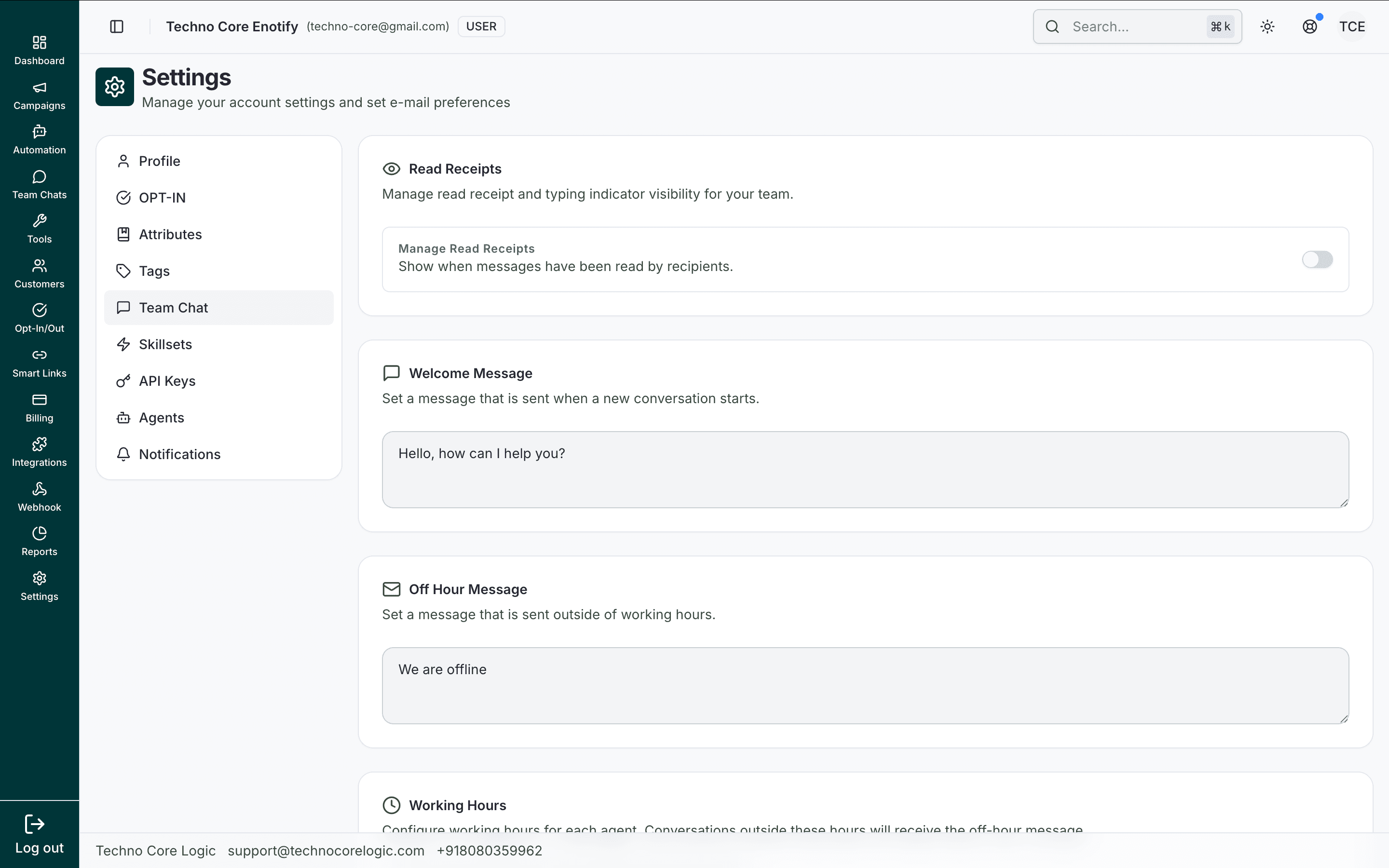This screenshot has width=1389, height=868.
Task: Click the USER role badge
Action: tap(481, 27)
